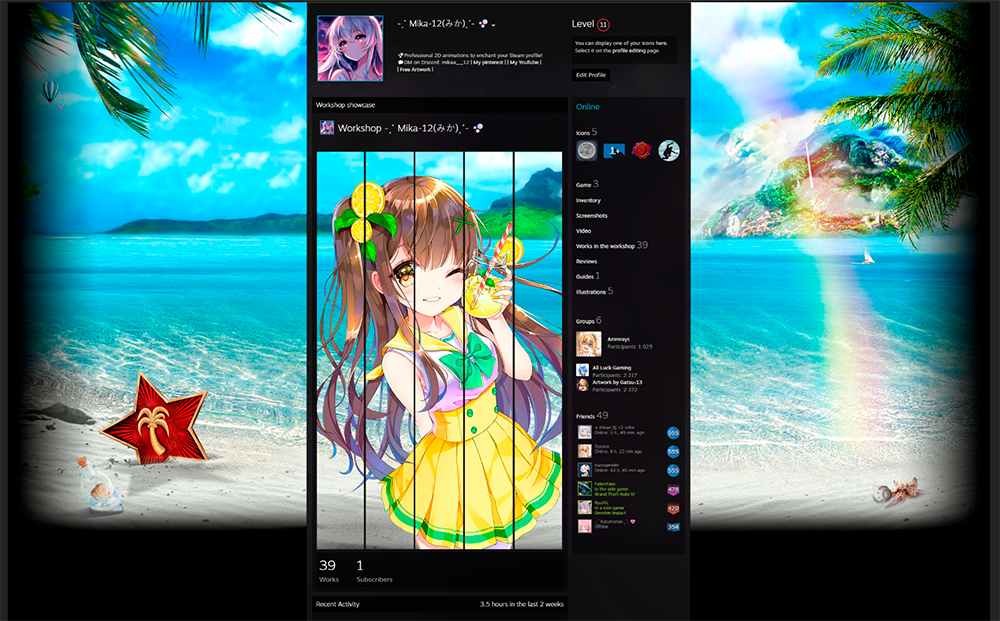Click the Edit Profile button
The image size is (1000, 621).
[591, 75]
